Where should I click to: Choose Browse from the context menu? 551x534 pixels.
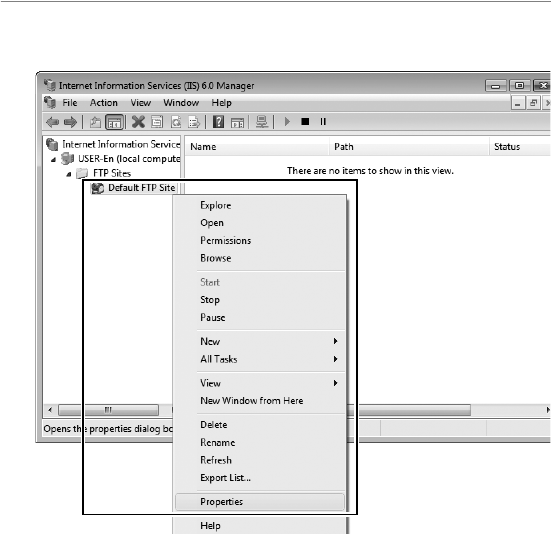point(260,258)
